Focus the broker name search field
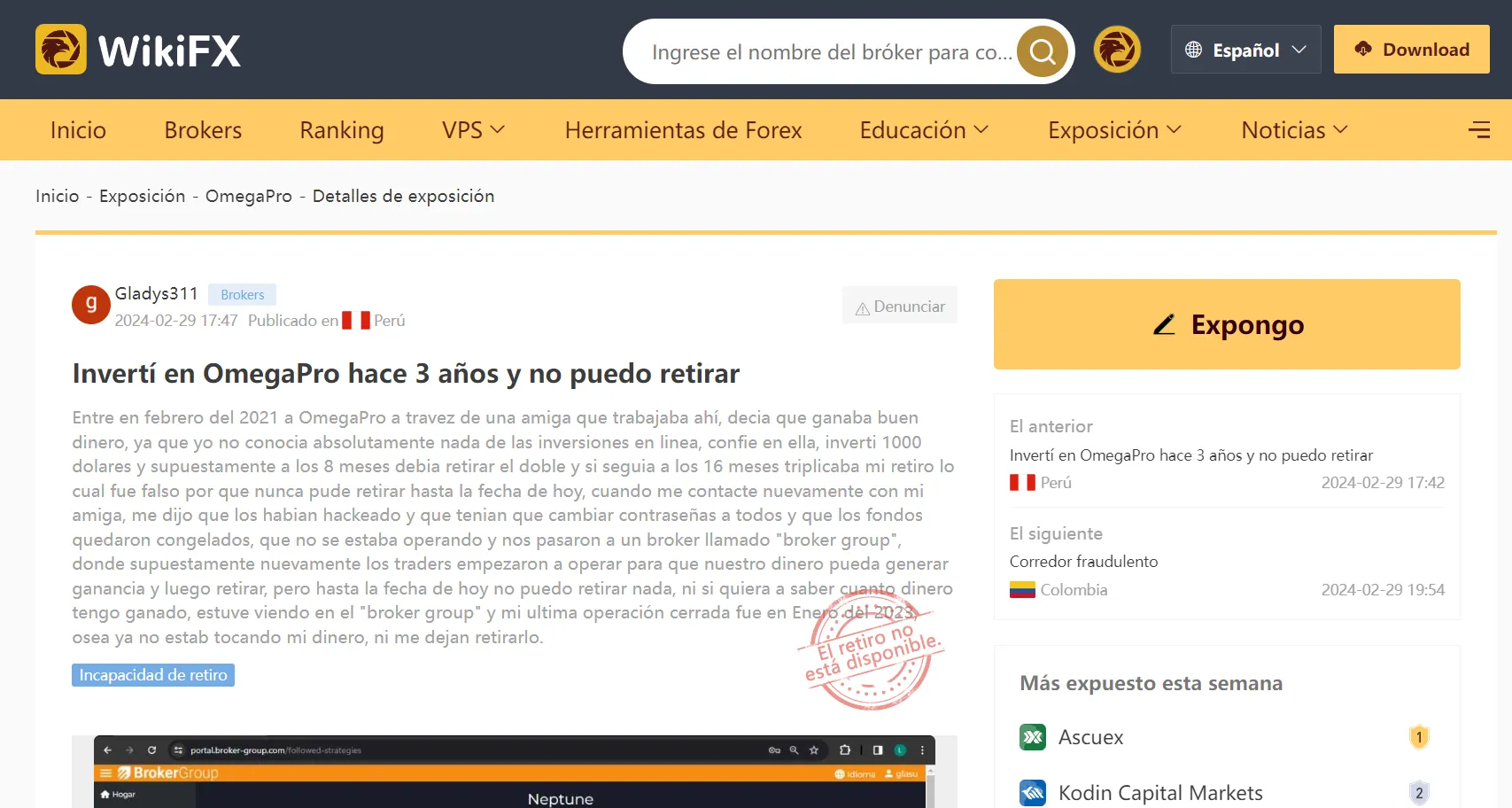 (832, 52)
